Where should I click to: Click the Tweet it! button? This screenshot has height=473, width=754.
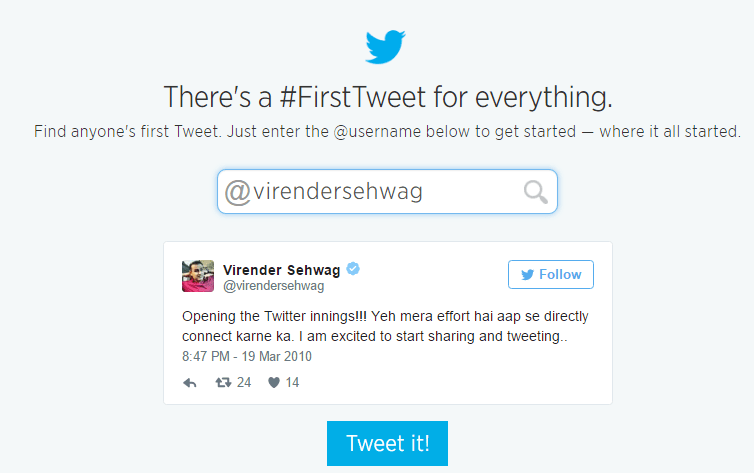coord(387,443)
